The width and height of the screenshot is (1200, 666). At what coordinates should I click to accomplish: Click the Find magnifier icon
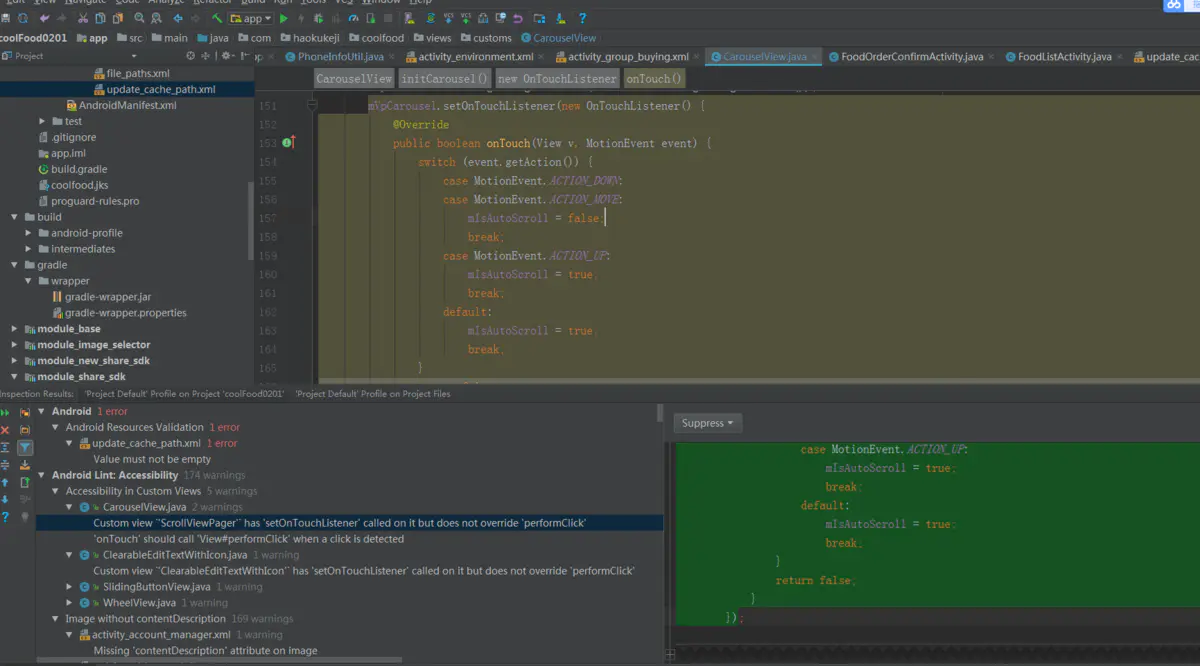[x=139, y=18]
